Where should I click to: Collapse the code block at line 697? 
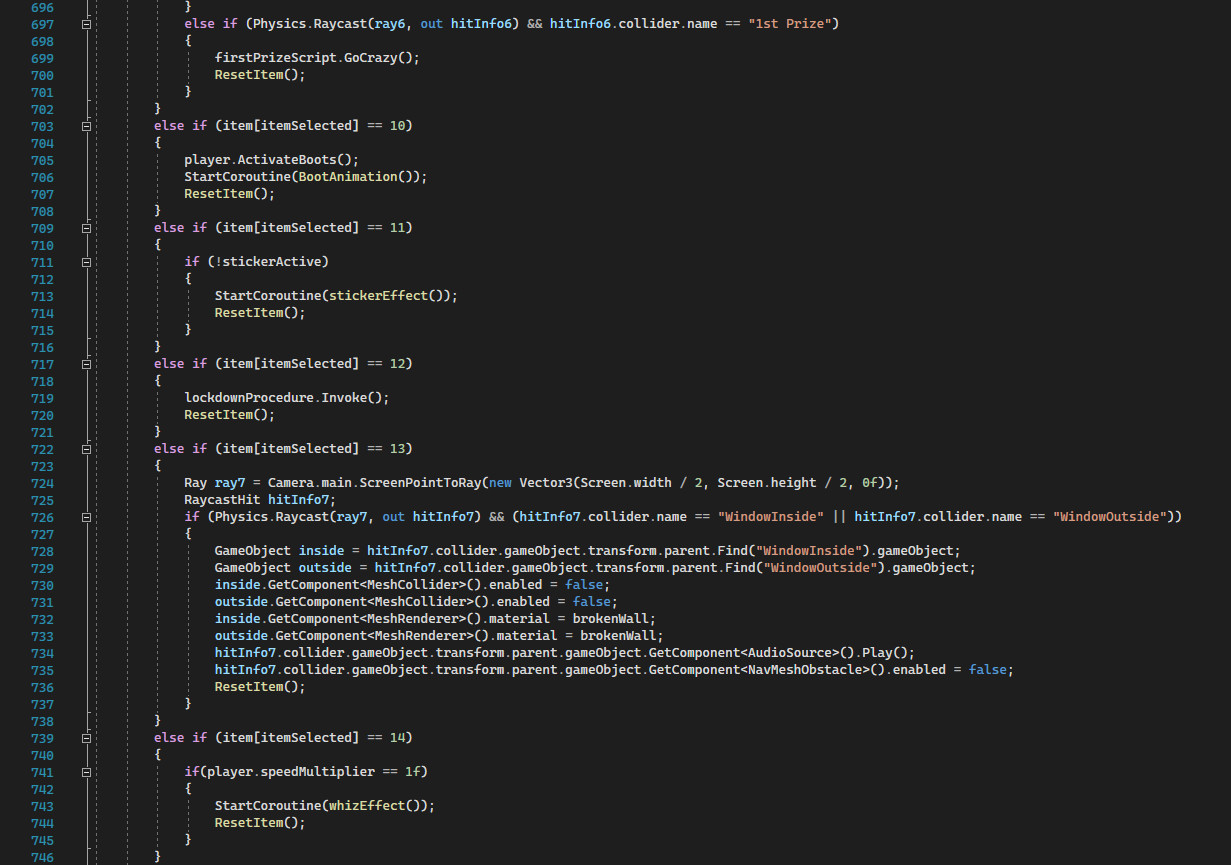coord(86,24)
